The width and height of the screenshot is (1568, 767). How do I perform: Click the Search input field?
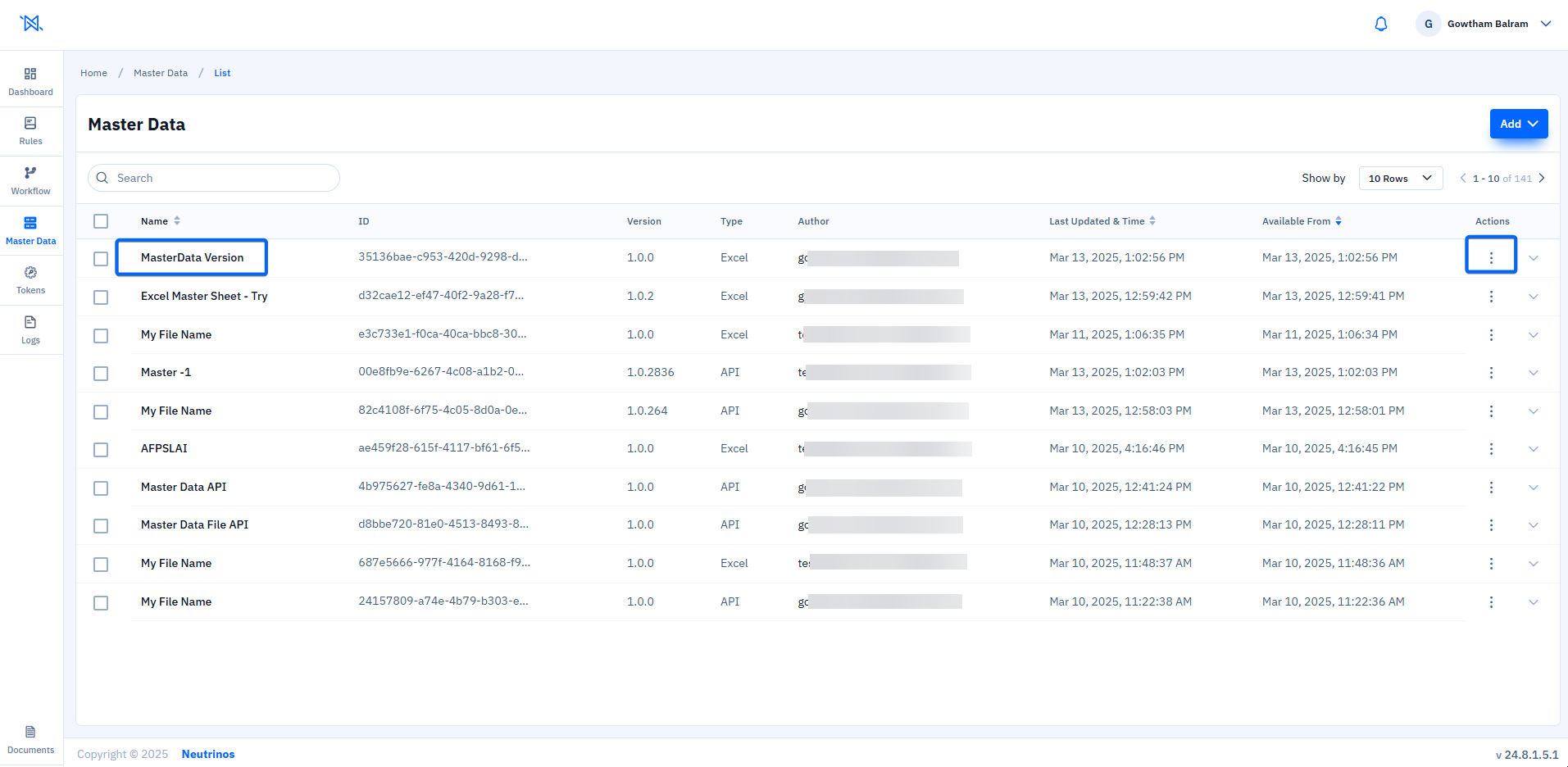[x=214, y=178]
